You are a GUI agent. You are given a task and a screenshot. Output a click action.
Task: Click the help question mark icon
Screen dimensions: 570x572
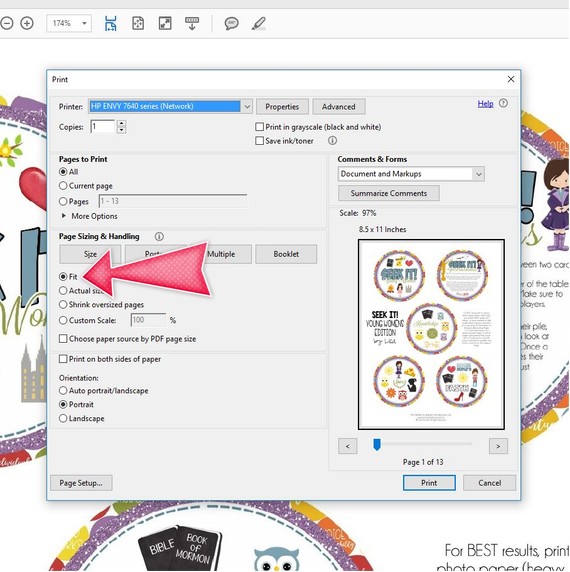pyautogui.click(x=503, y=103)
